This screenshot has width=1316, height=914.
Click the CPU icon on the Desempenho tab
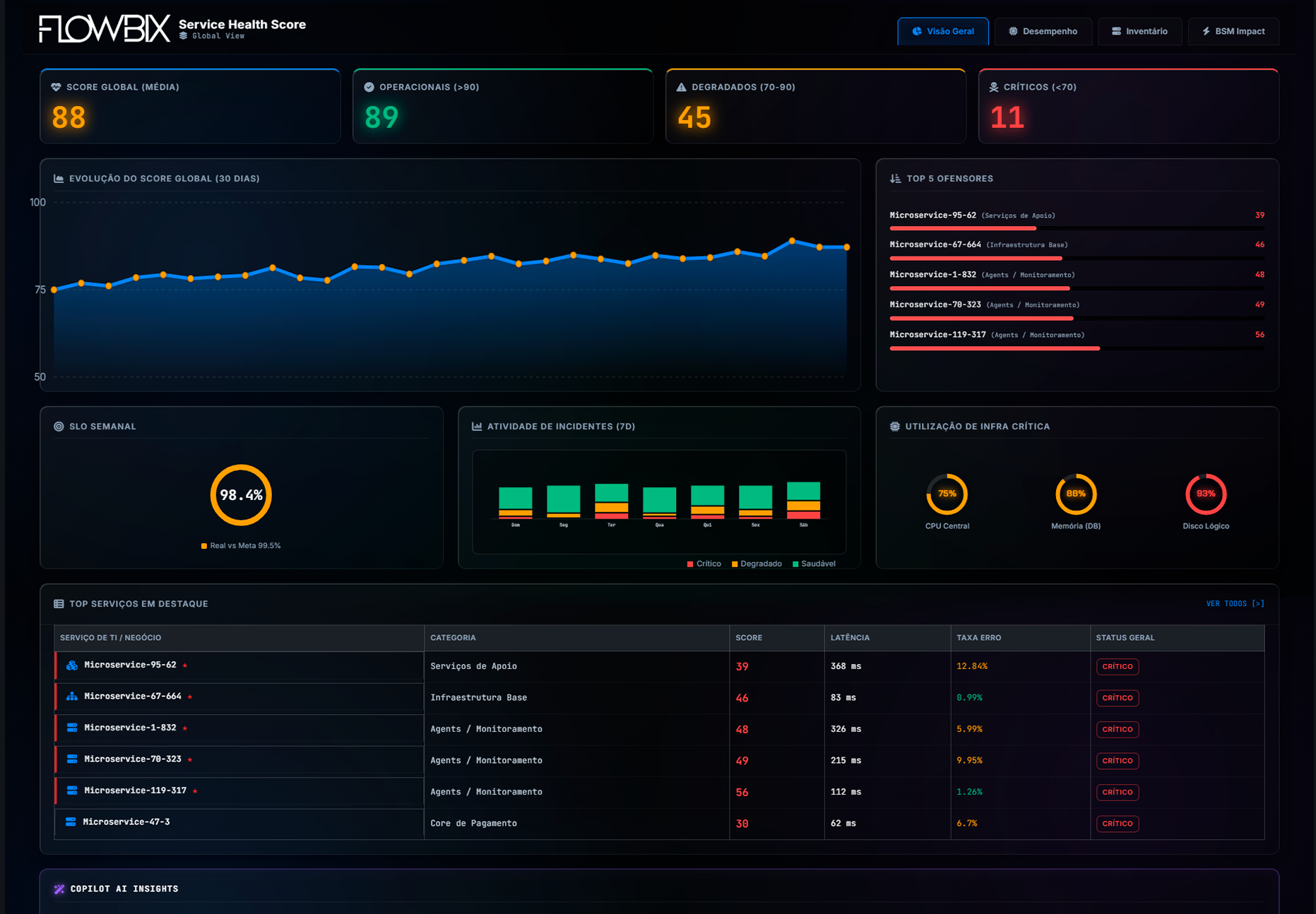1013,31
